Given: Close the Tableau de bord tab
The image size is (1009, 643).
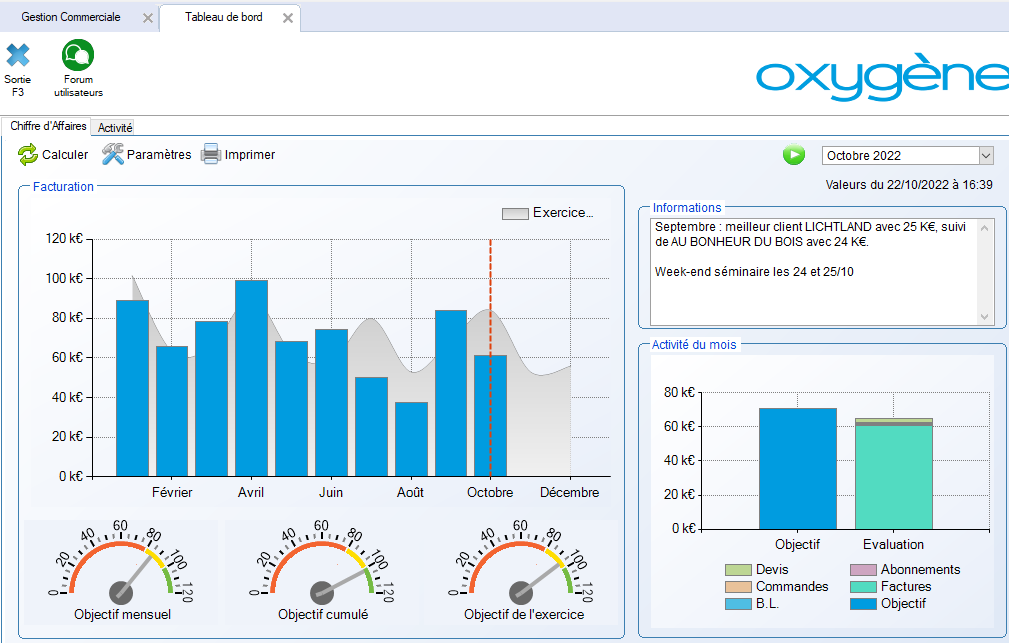Looking at the screenshot, I should pos(288,18).
